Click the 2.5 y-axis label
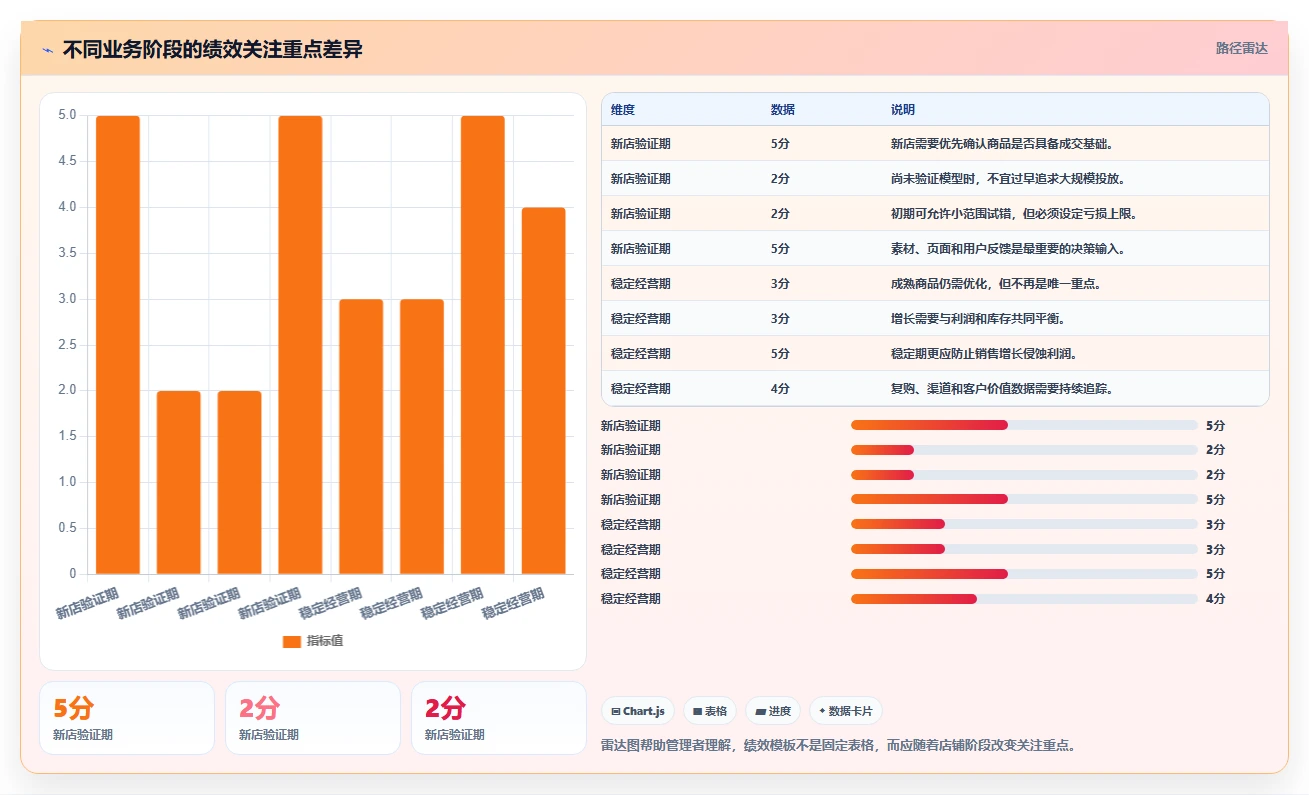This screenshot has height=795, width=1309. [x=67, y=344]
